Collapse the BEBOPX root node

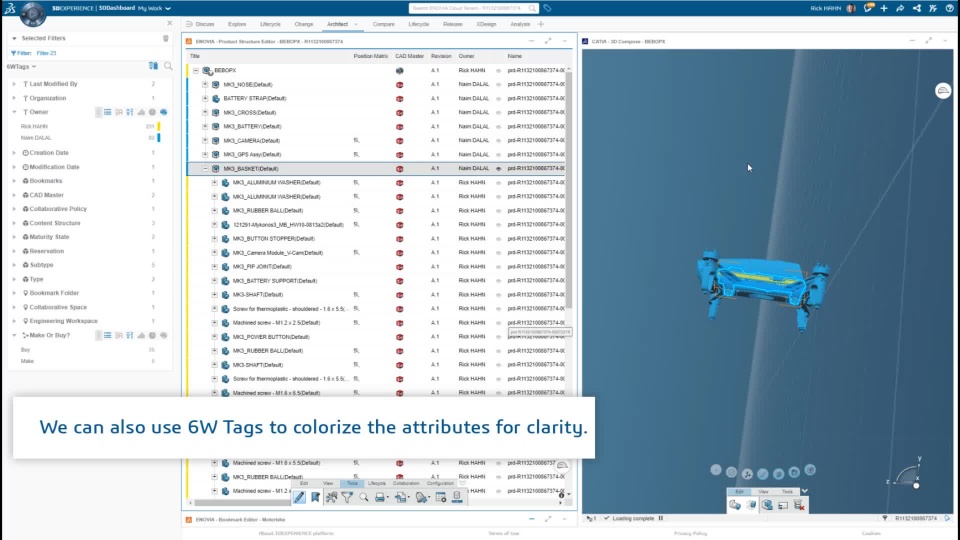pyautogui.click(x=196, y=70)
